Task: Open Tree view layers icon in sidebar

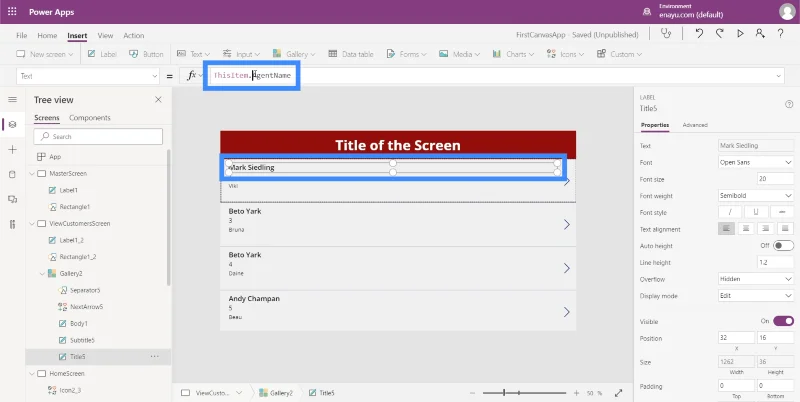Action: [x=13, y=124]
